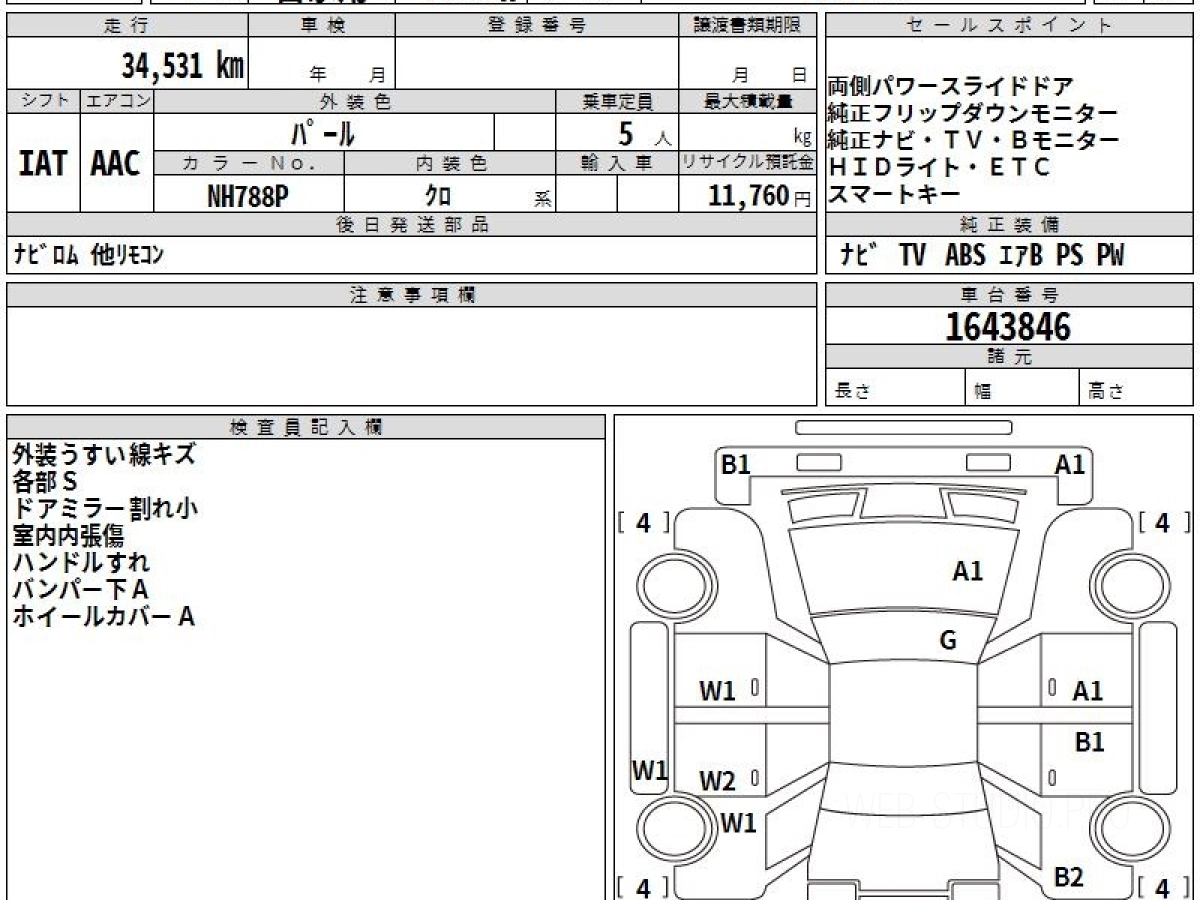Click the リサイクル預託金 label
Image resolution: width=1200 pixels, height=900 pixels.
click(747, 163)
